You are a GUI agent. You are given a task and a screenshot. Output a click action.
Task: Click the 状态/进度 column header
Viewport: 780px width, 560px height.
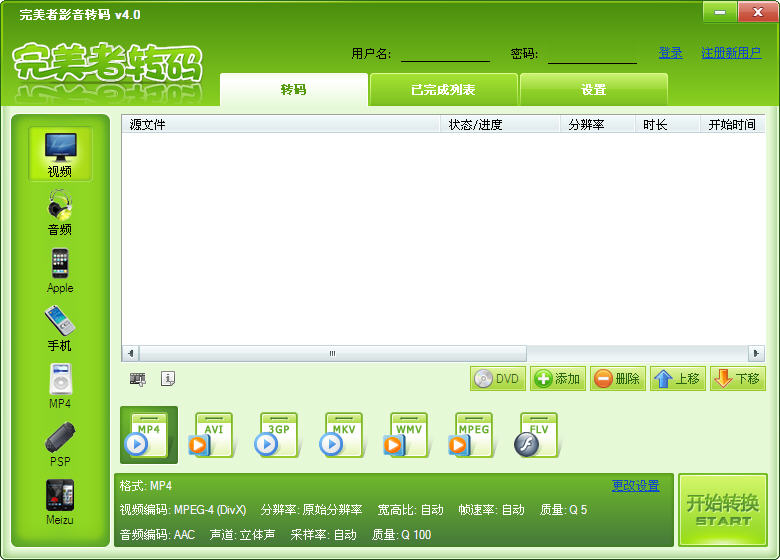coord(500,124)
